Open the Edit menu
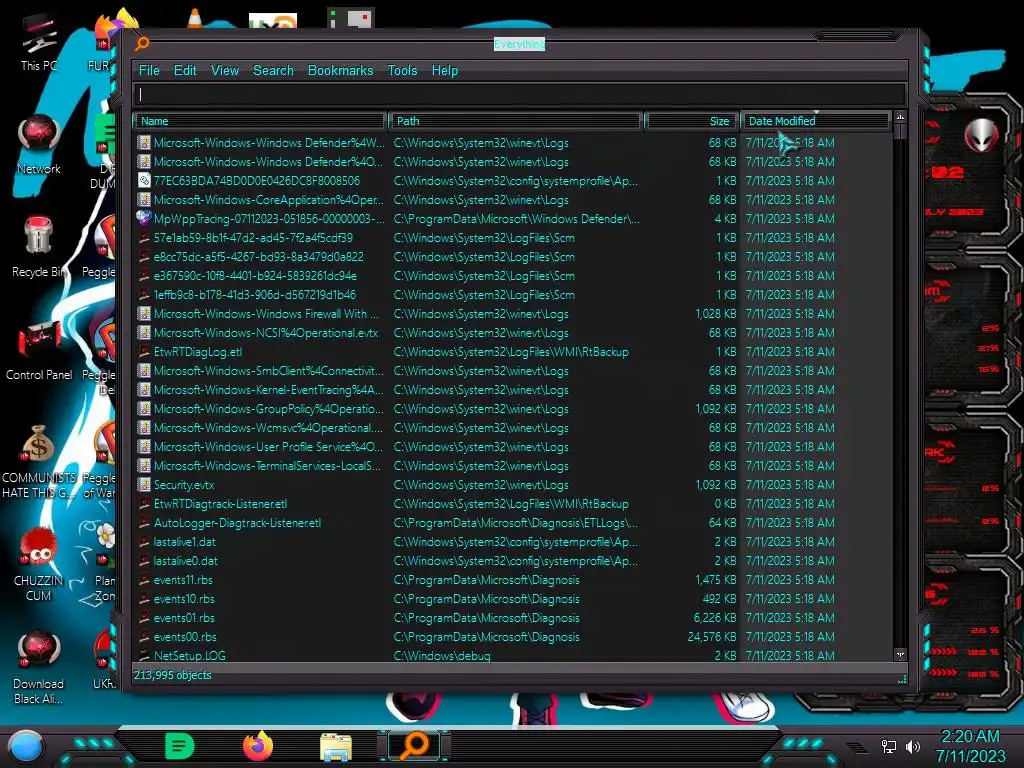The width and height of the screenshot is (1024, 768). point(185,71)
